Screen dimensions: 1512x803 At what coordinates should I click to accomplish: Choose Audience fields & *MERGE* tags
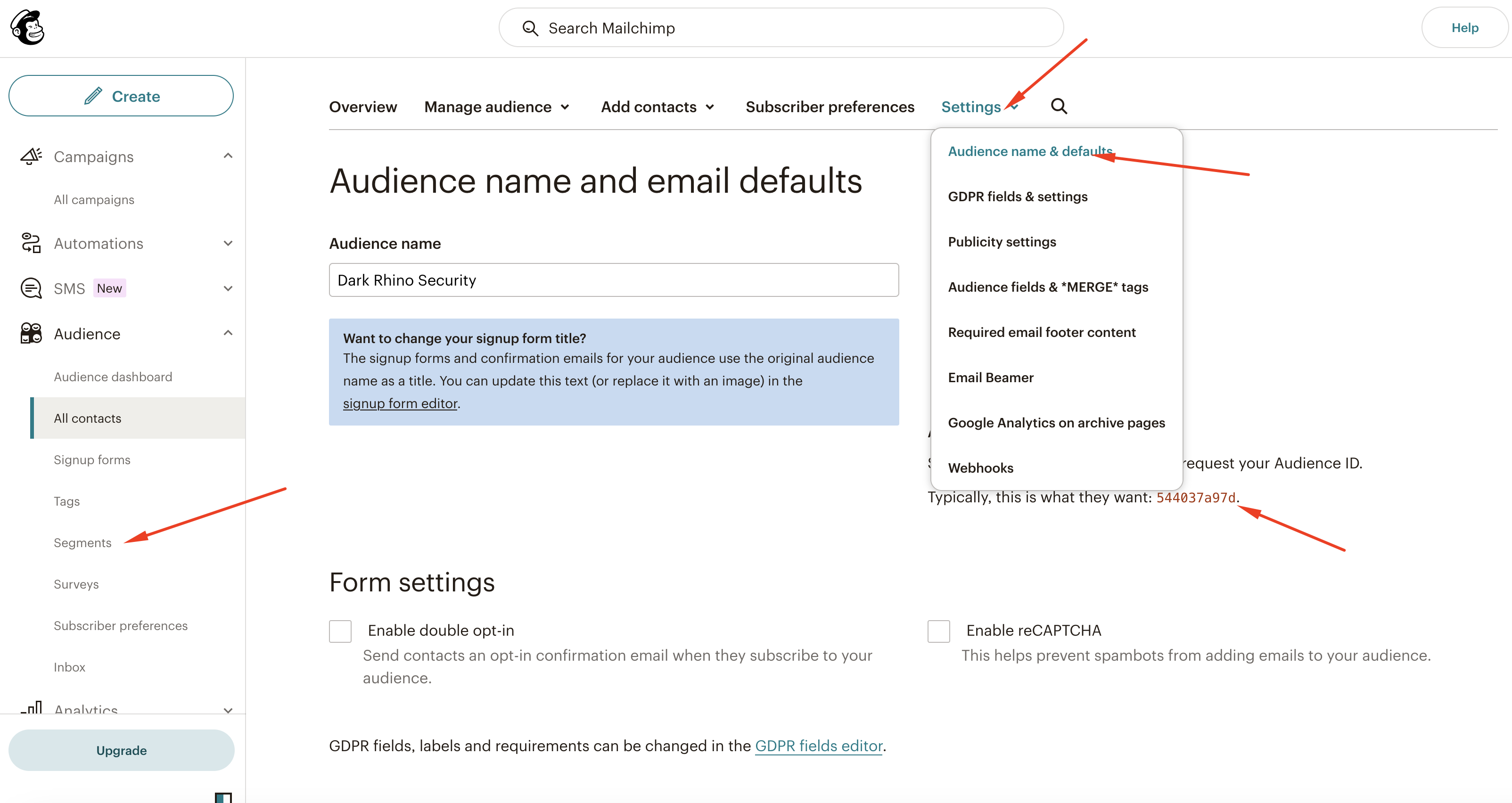1048,287
